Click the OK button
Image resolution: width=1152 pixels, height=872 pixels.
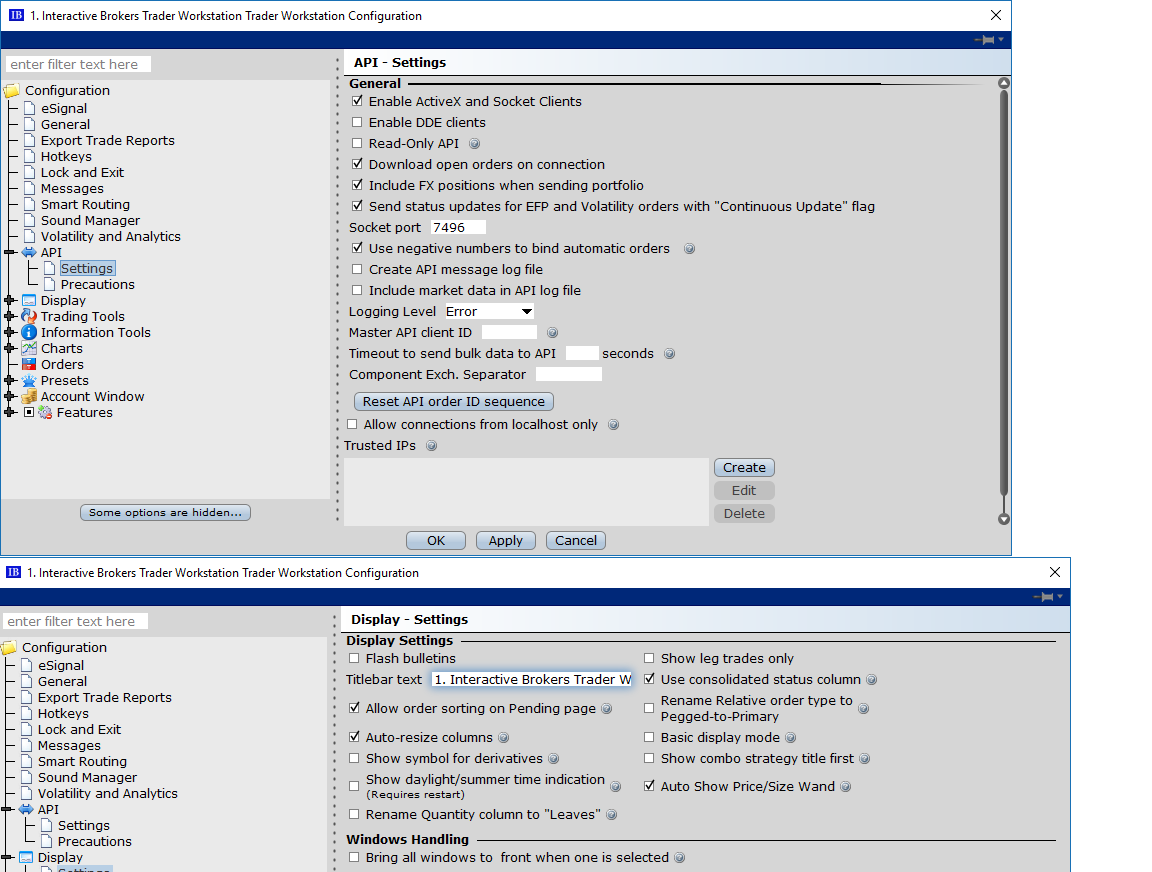coord(436,541)
